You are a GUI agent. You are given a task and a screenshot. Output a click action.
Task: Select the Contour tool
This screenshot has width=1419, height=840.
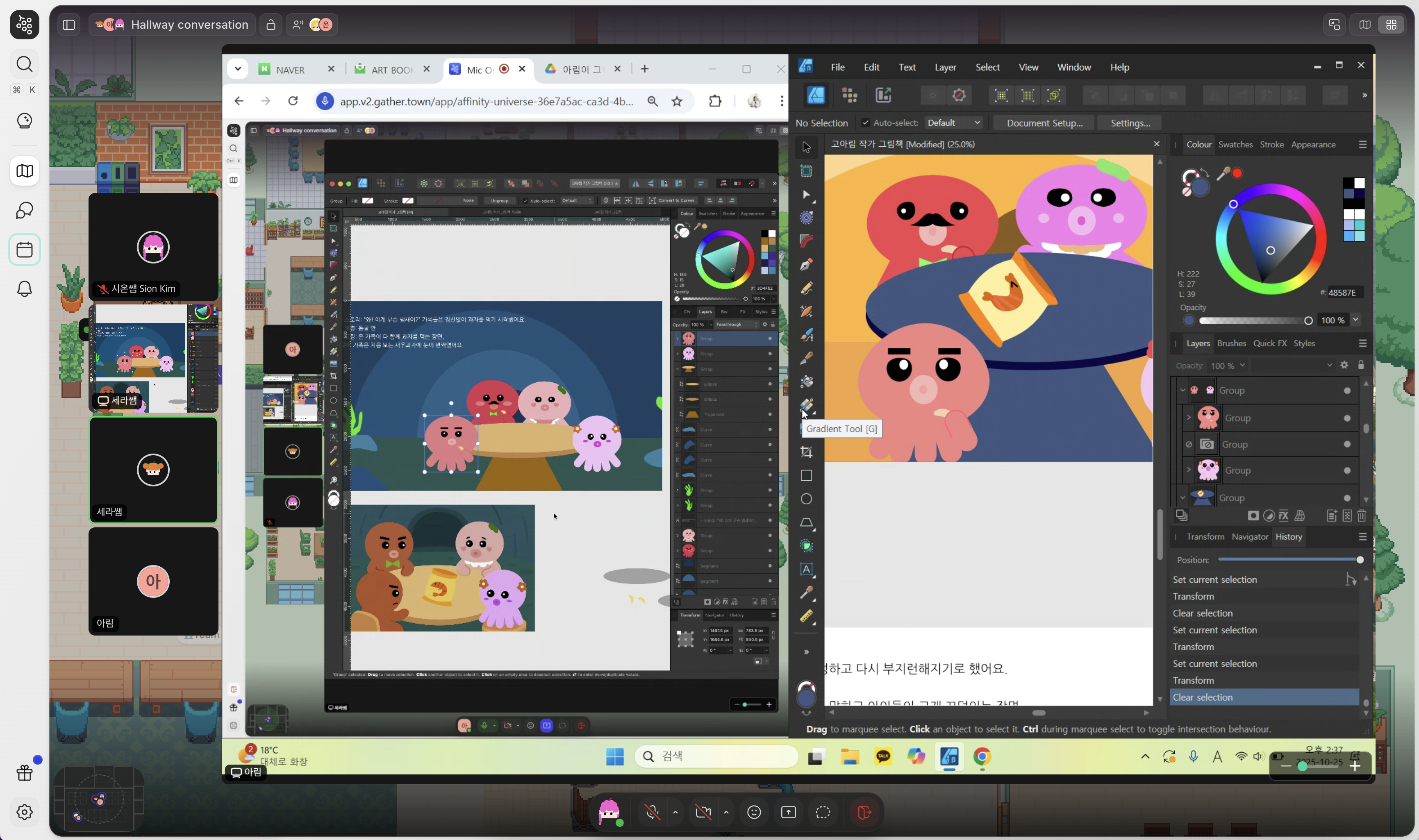click(806, 218)
